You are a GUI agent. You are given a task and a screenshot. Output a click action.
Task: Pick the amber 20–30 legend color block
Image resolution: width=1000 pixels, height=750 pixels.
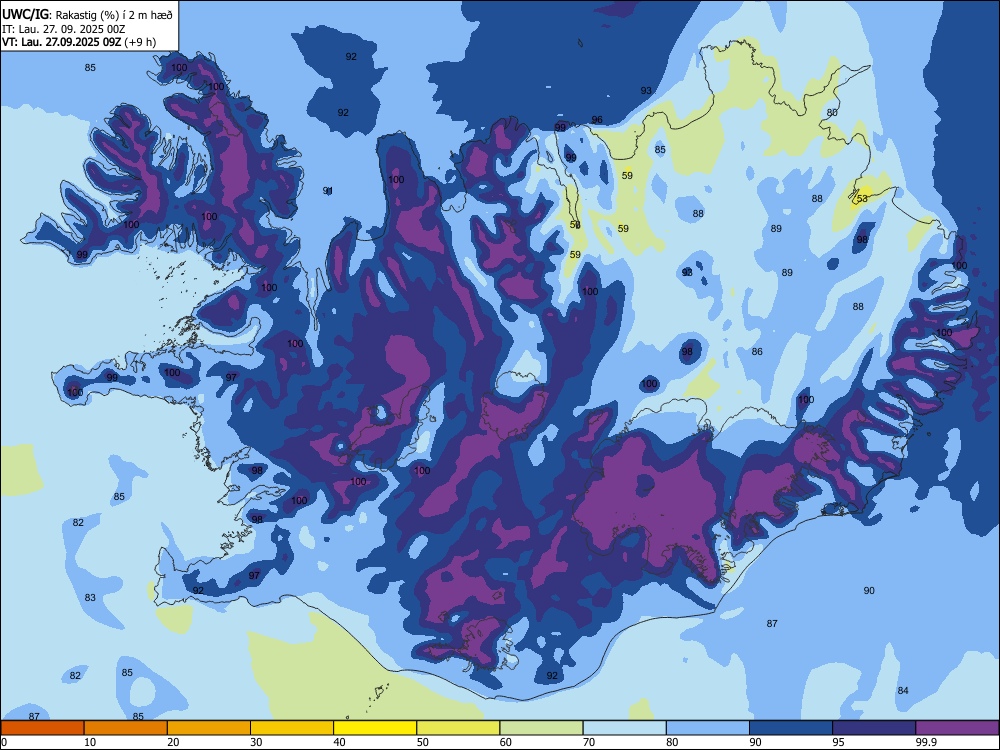point(209,728)
